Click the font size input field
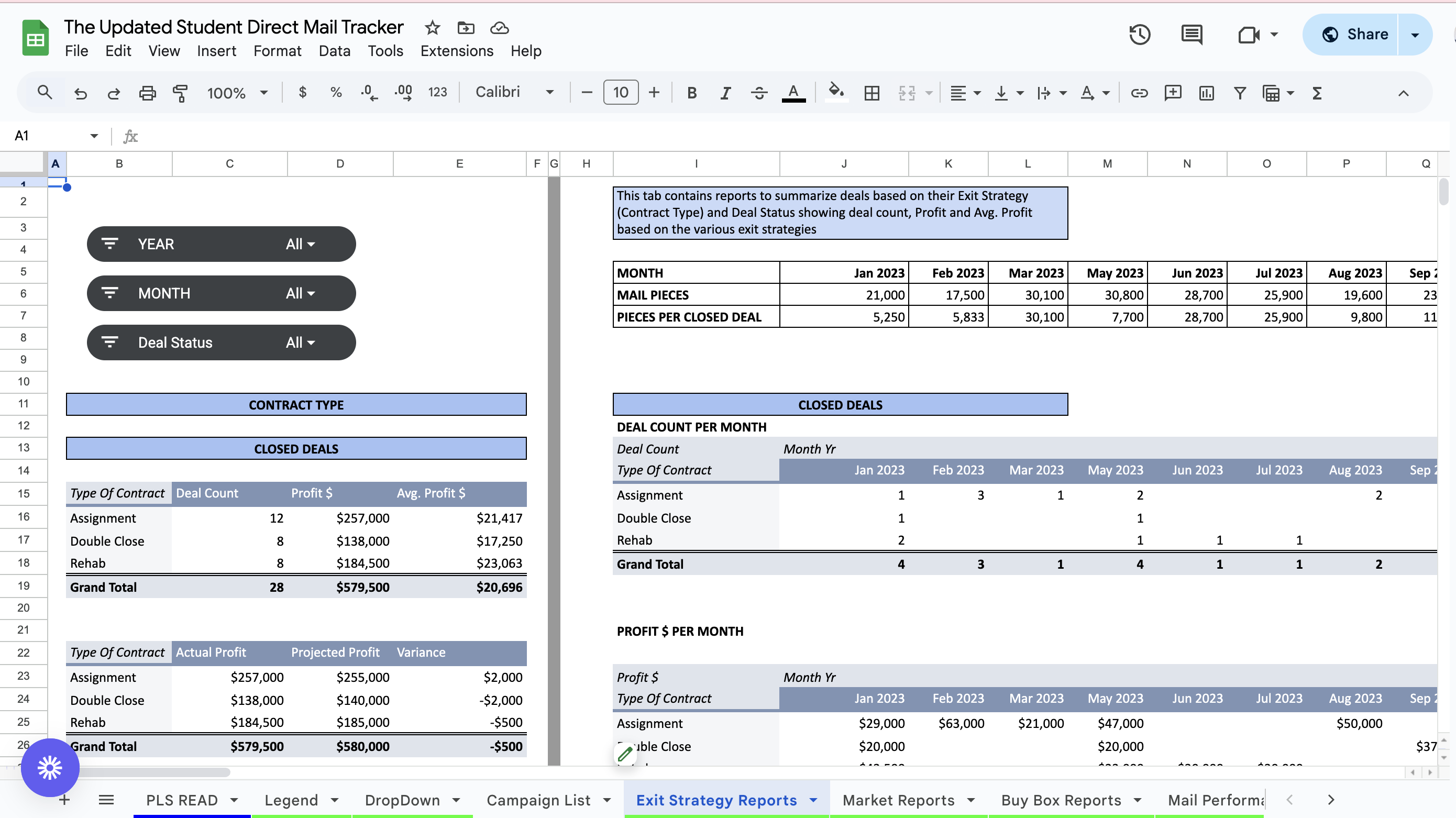Image resolution: width=1456 pixels, height=818 pixels. click(621, 92)
